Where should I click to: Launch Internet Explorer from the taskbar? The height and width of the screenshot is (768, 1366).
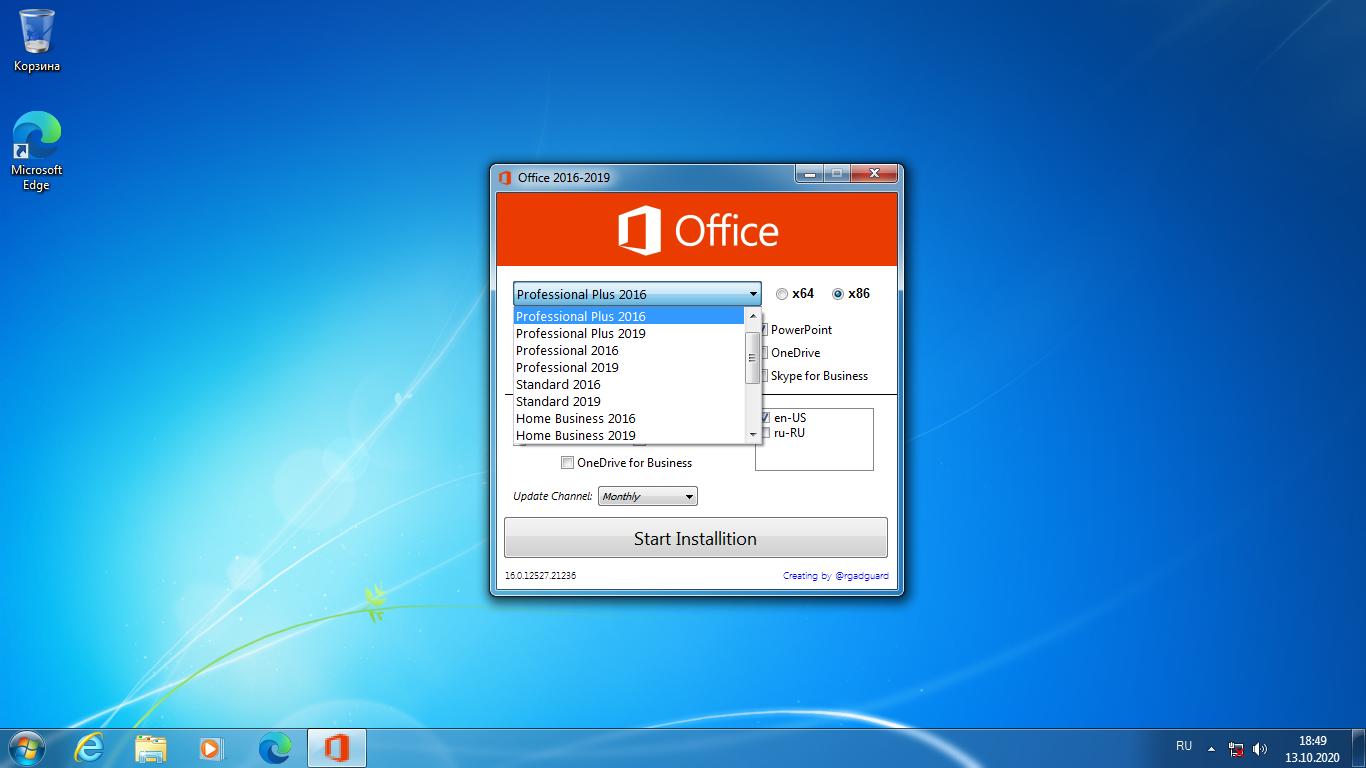[x=89, y=747]
